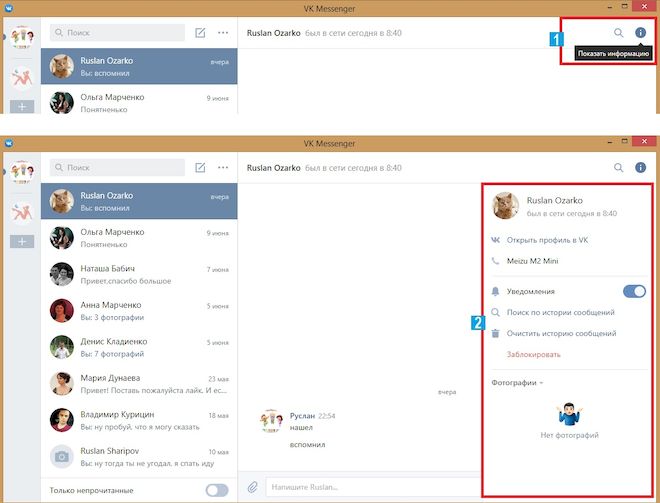Screen dimensions: 660x503
Task: Click the Поиск search field in the upper window
Action: click(117, 32)
